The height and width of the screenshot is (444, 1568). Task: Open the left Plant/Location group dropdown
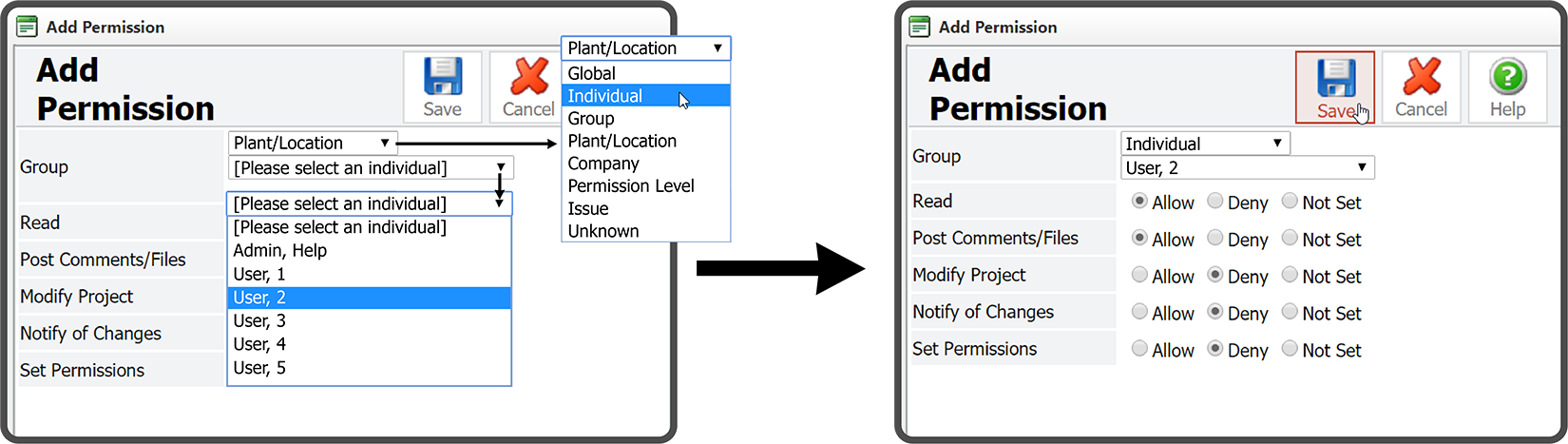[x=312, y=143]
